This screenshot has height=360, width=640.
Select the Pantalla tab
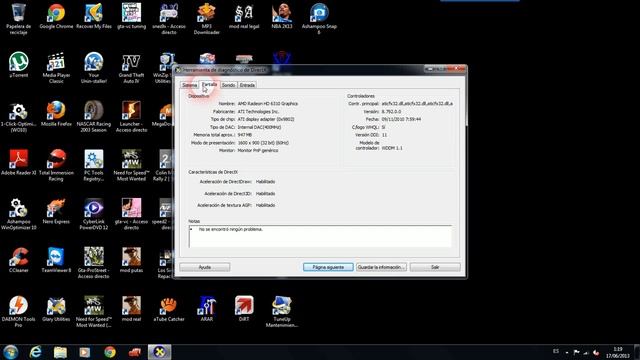[x=209, y=84]
